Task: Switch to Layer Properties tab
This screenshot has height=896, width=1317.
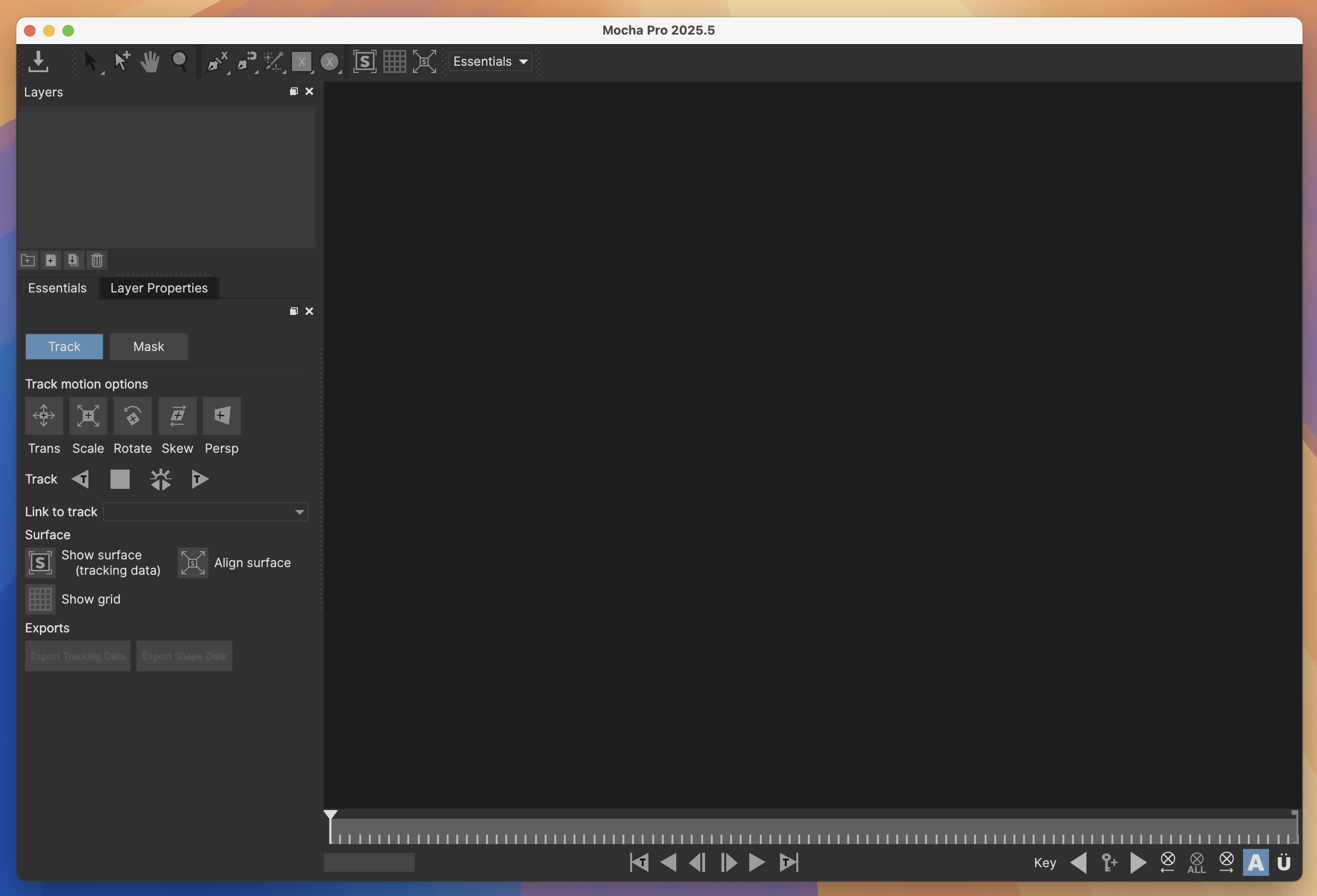Action: tap(159, 288)
